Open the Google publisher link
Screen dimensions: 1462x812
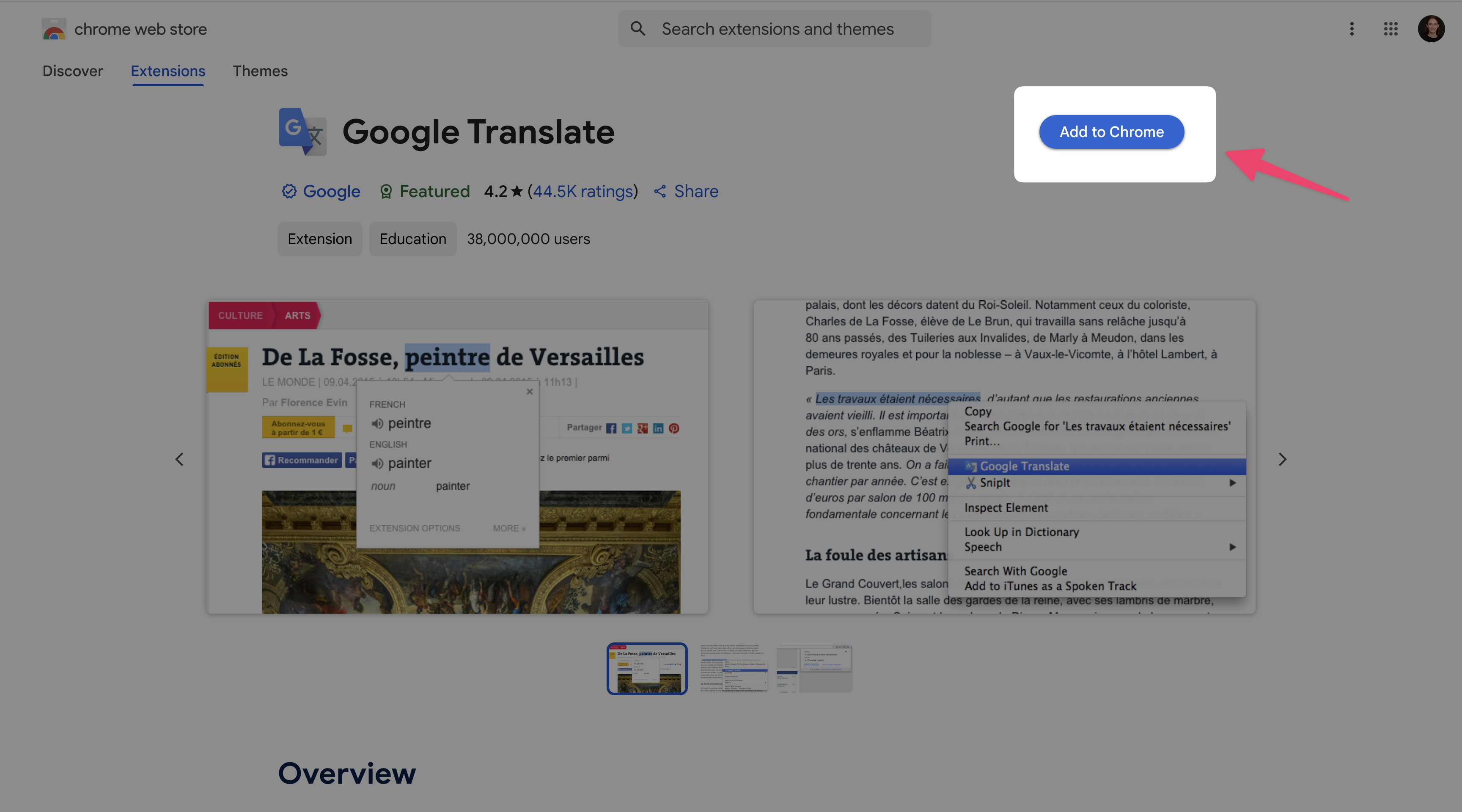coord(332,191)
